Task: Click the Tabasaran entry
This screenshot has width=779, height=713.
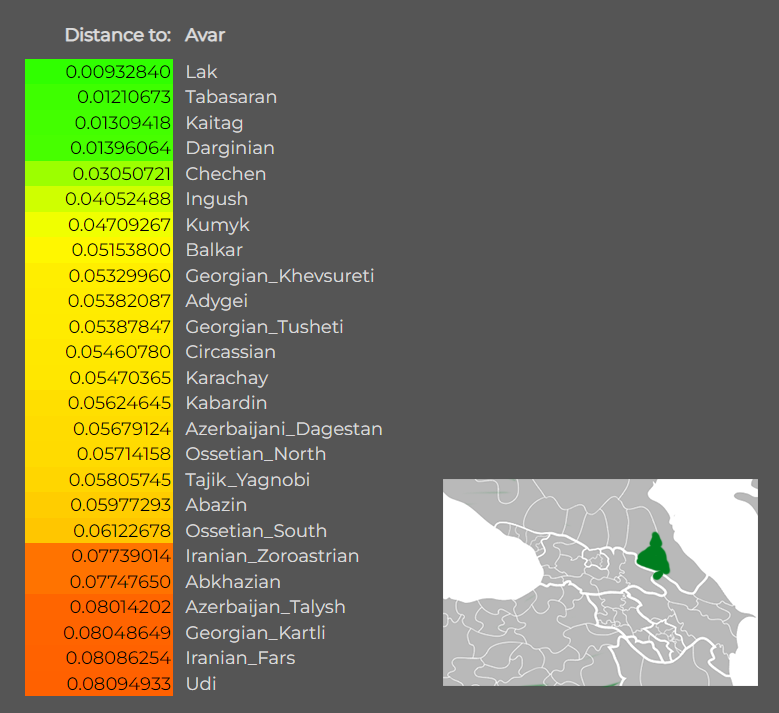Action: tap(231, 97)
